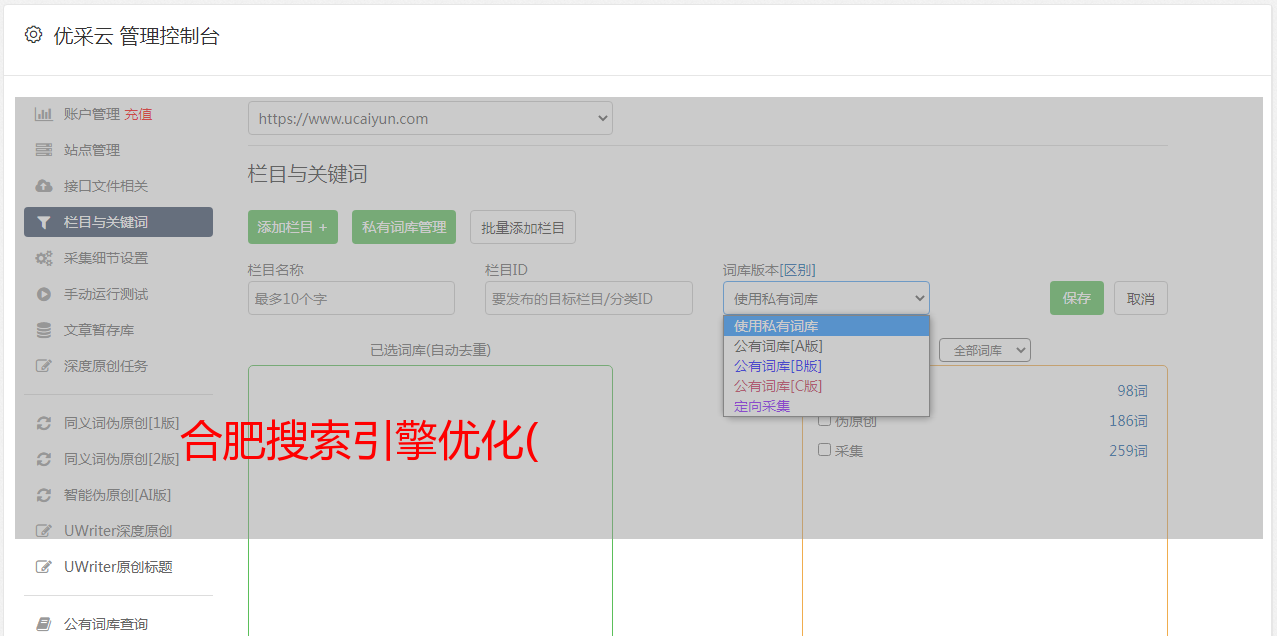Click the bar chart icon for 账户管理

coord(43,114)
